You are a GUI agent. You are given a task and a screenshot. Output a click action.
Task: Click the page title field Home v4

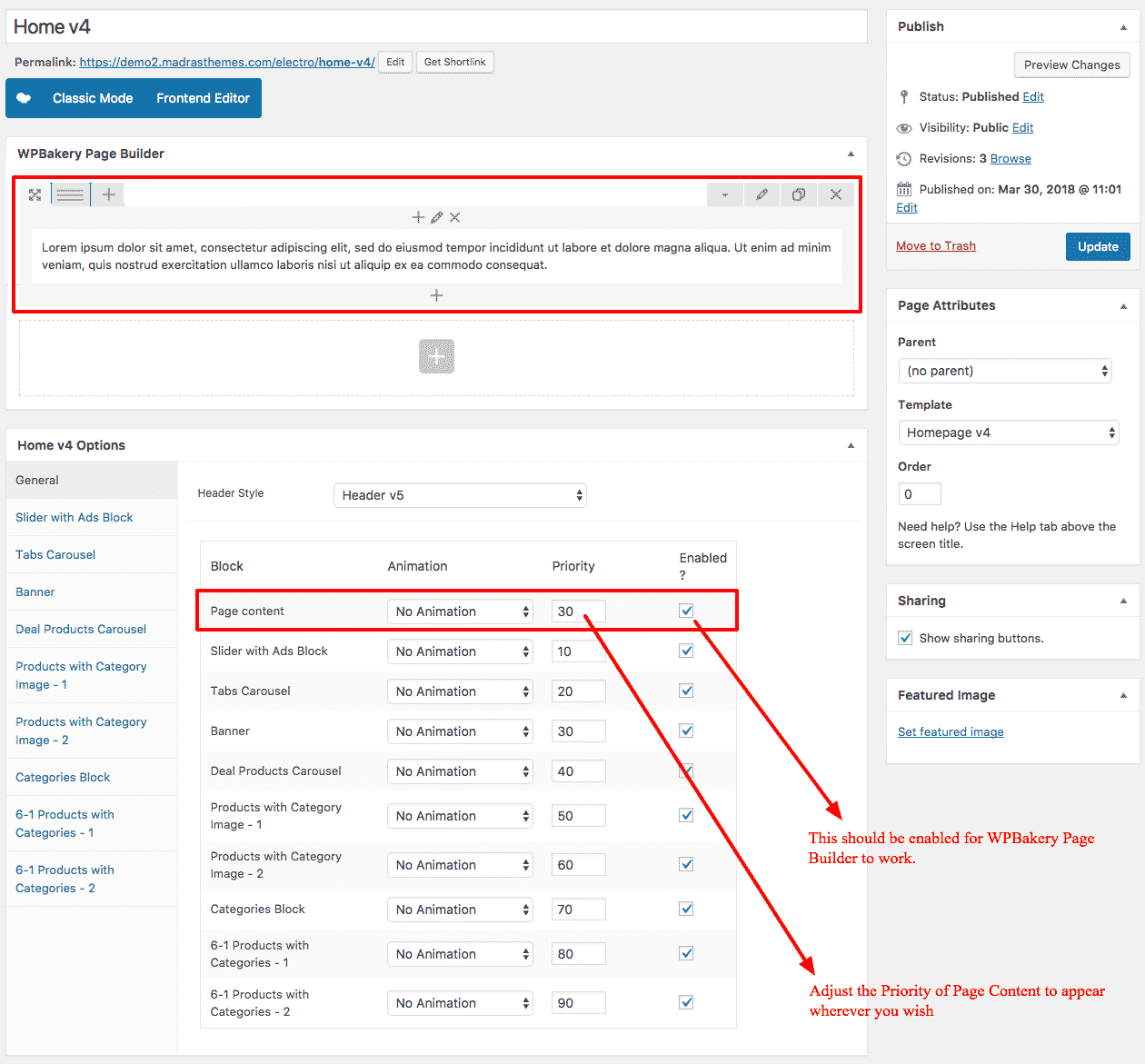coord(436,27)
